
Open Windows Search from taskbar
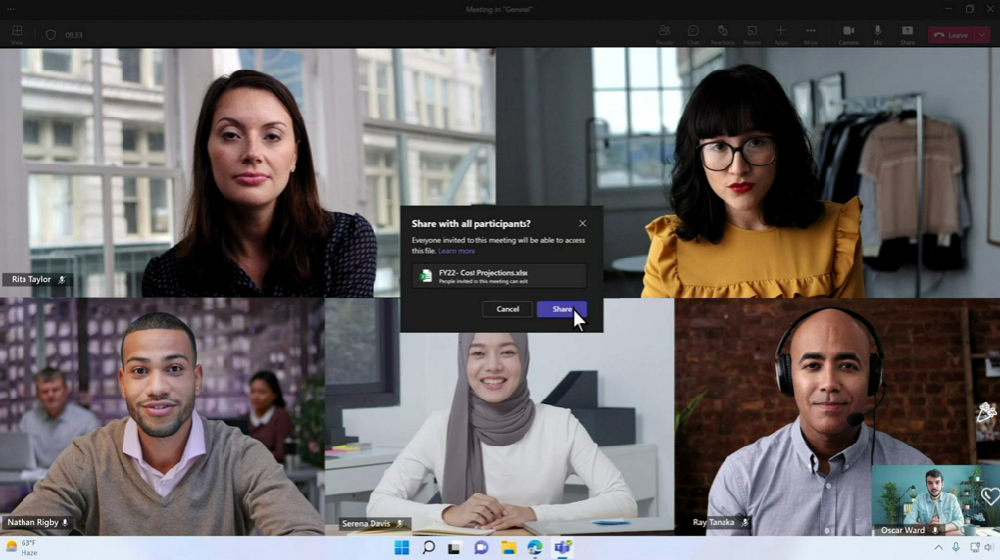(x=429, y=548)
